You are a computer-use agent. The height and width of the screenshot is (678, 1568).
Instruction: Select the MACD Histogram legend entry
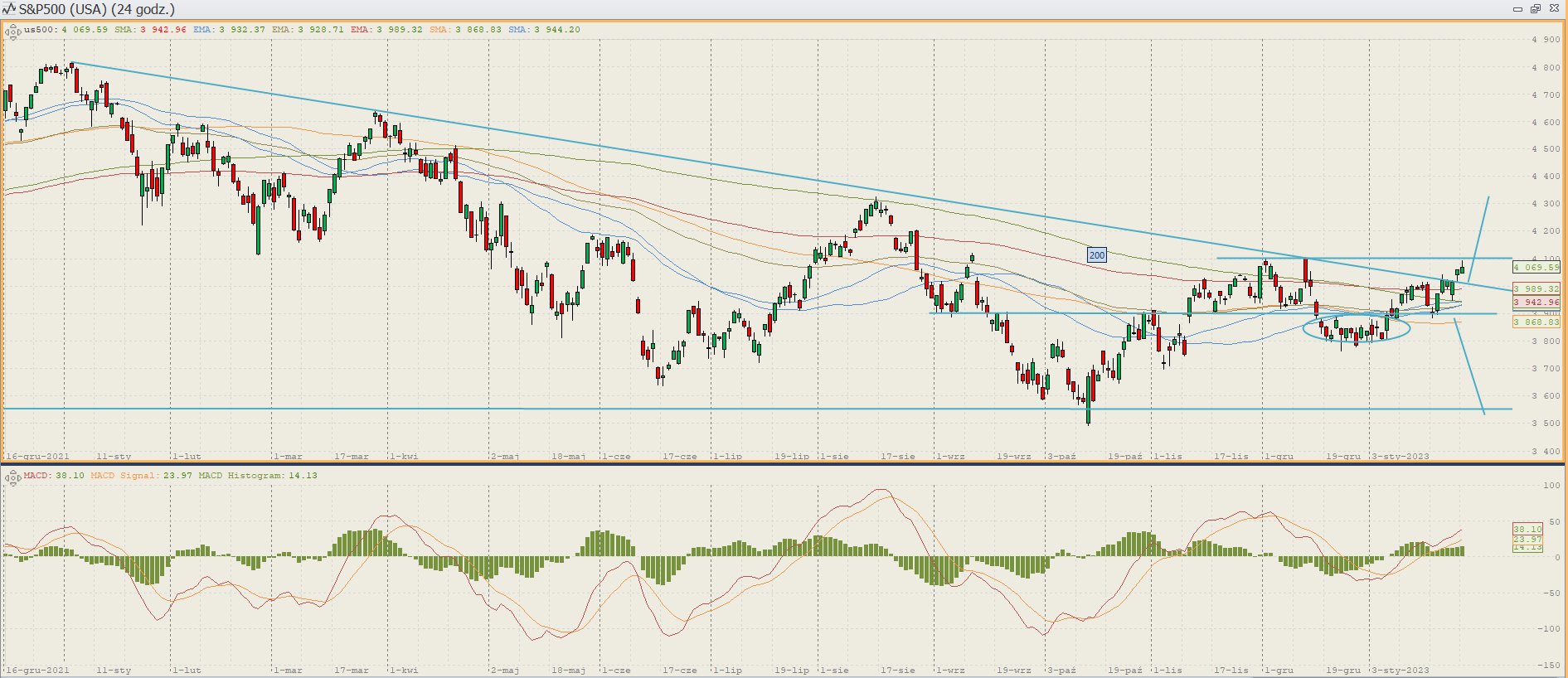[257, 476]
